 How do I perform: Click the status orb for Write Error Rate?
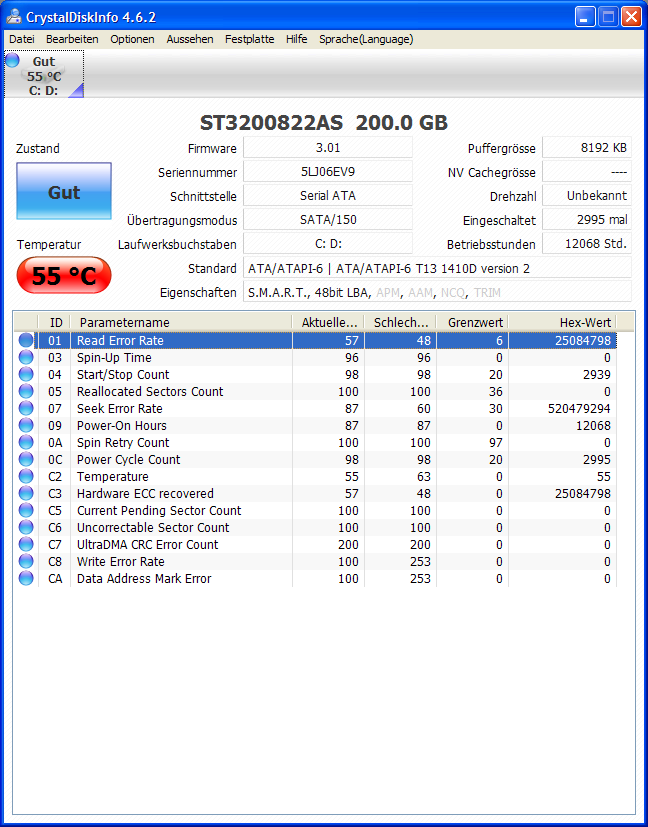(x=26, y=561)
